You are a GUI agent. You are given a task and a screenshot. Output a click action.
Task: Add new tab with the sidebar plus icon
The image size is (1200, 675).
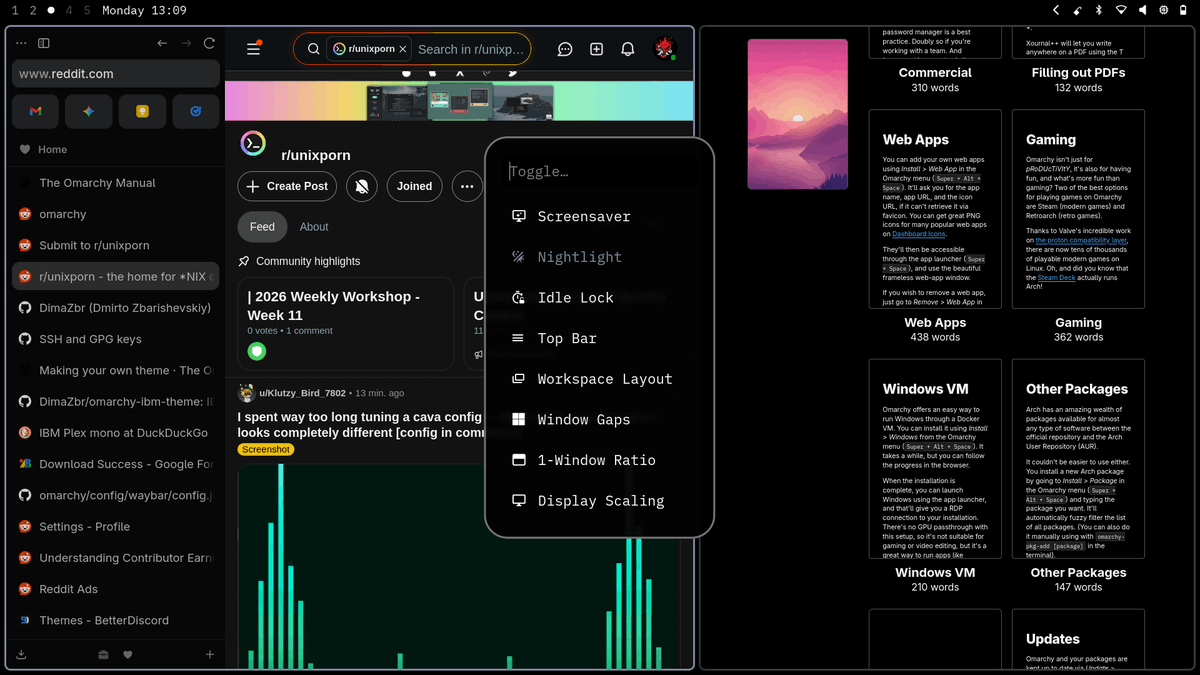click(x=210, y=655)
